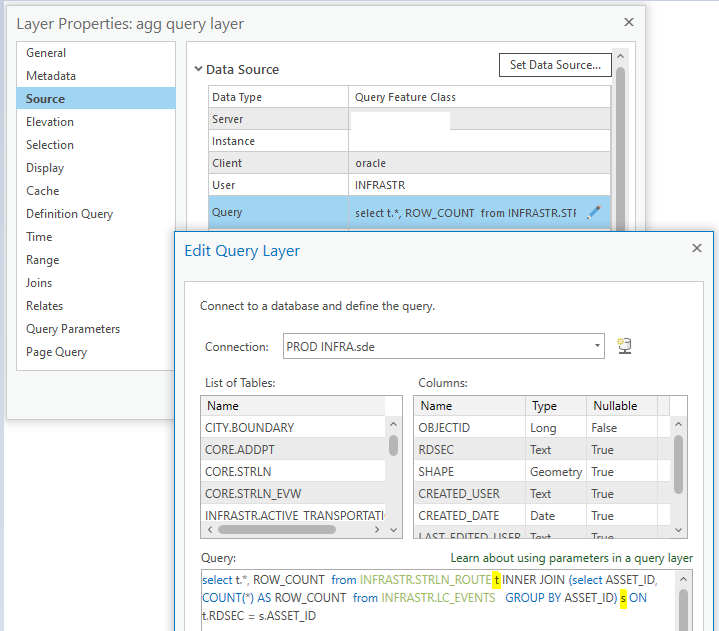Close the Layer Properties window
The width and height of the screenshot is (719, 631).
[629, 22]
